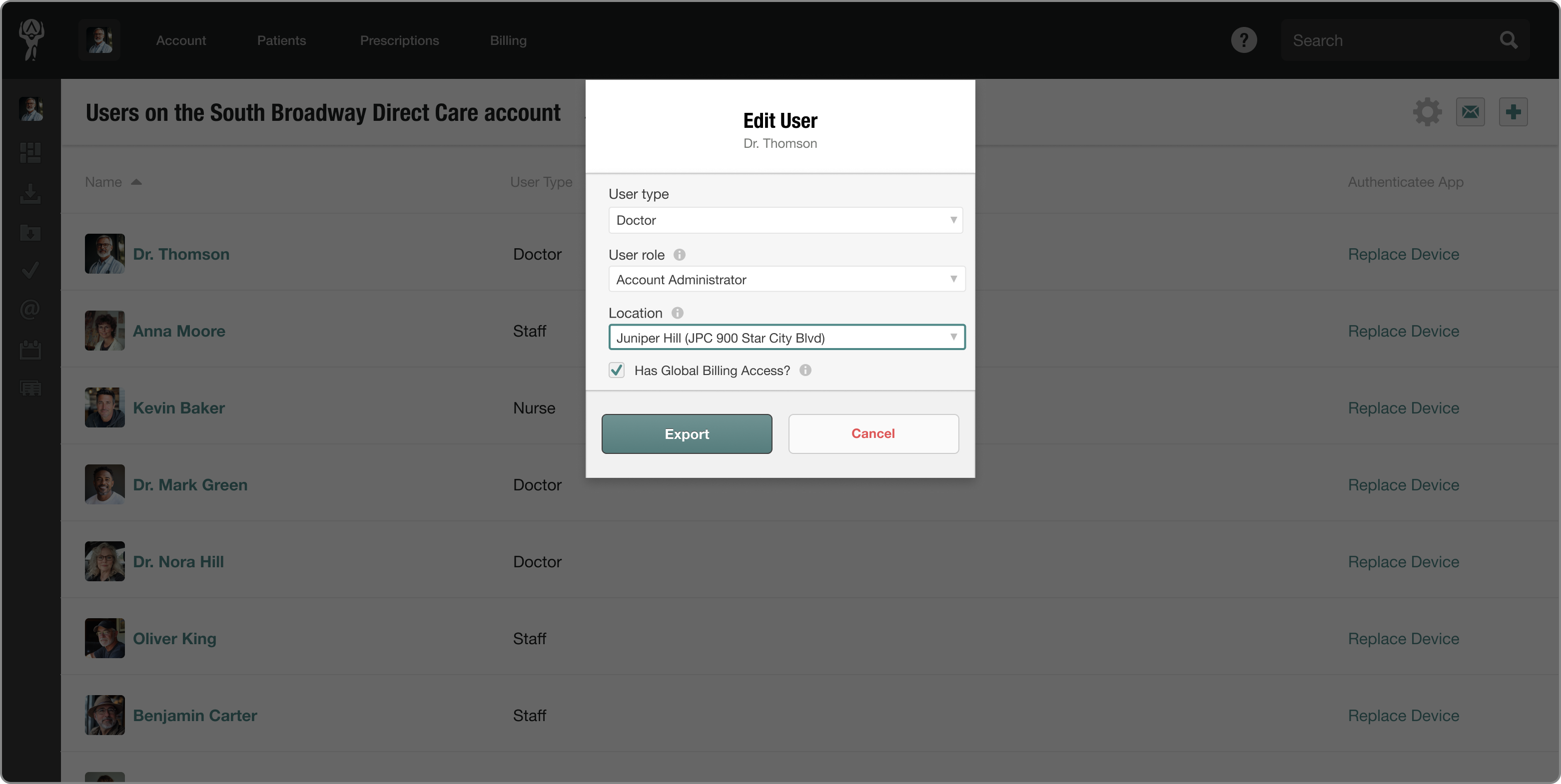Click info icon beside User role
Screen dimensions: 1561x784
click(x=679, y=255)
